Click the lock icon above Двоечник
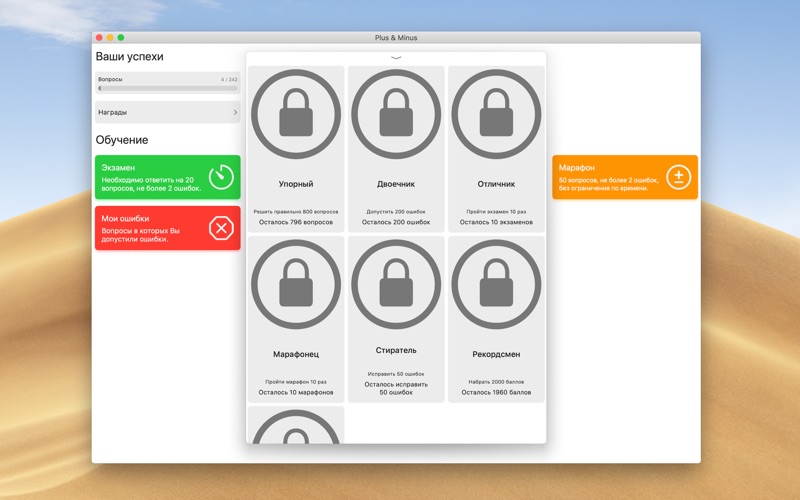This screenshot has width=800, height=500. click(x=396, y=114)
